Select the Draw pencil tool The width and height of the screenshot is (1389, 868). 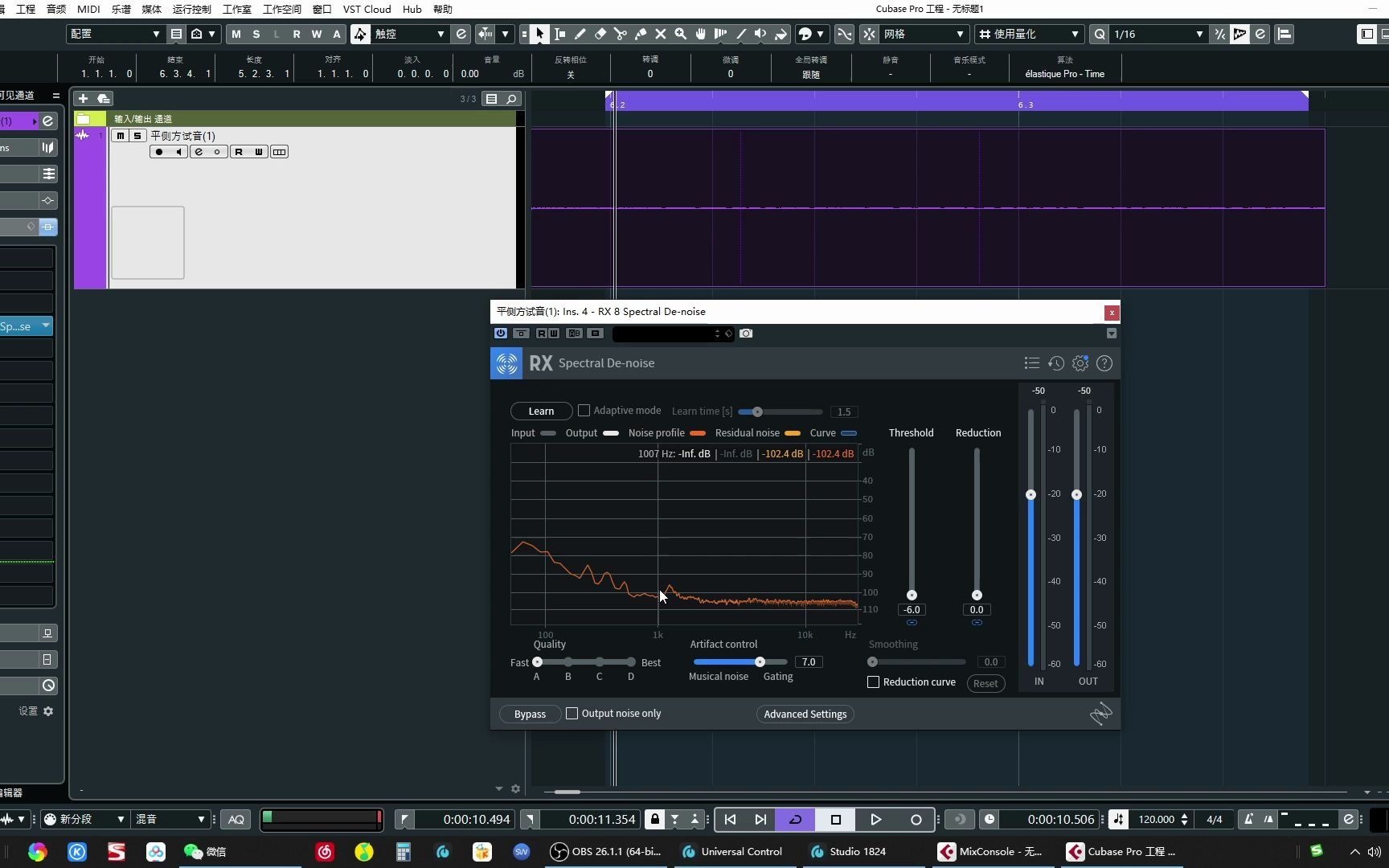(580, 34)
